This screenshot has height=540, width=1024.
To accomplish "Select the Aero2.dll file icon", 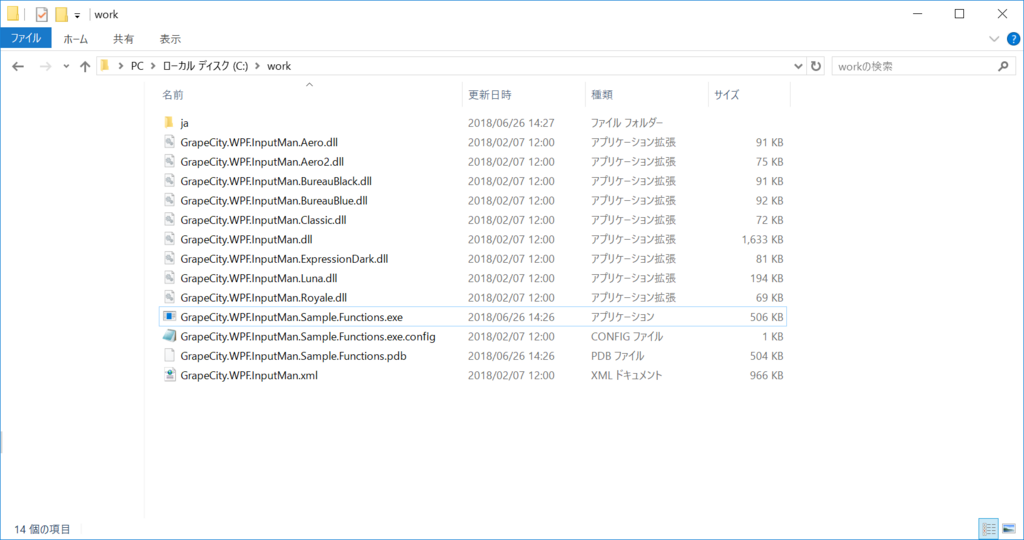I will click(169, 161).
